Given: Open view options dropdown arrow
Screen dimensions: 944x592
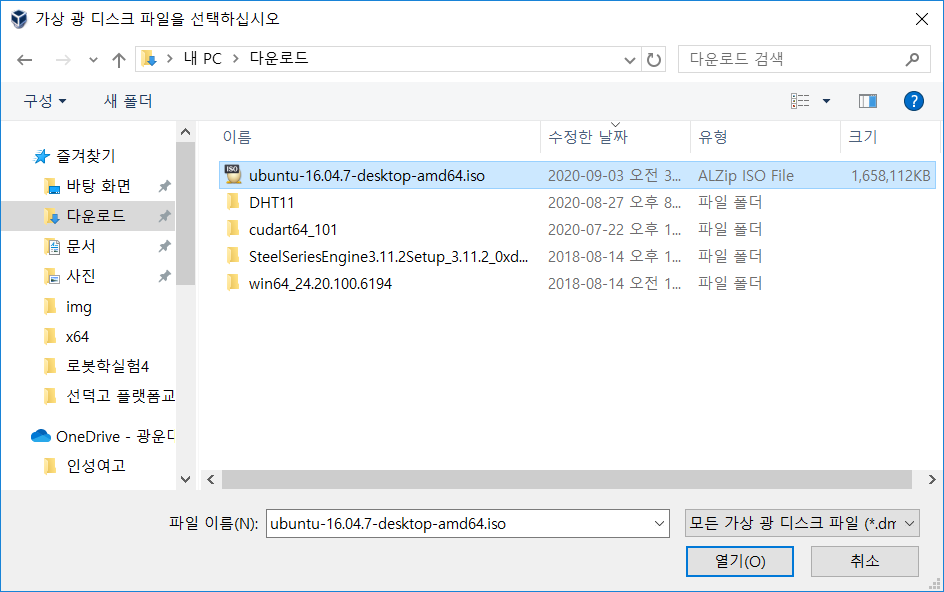Looking at the screenshot, I should click(827, 101).
